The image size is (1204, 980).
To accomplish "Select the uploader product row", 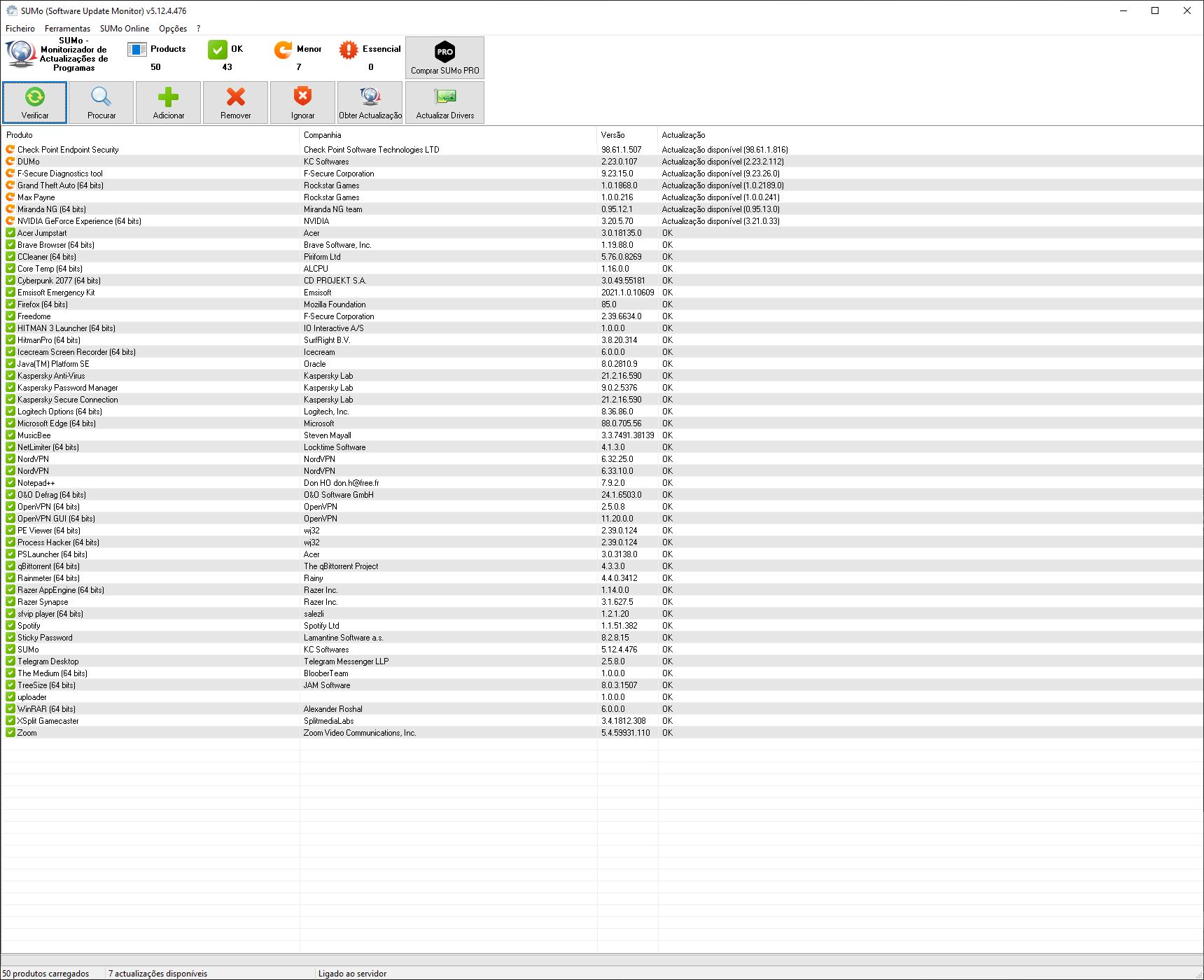I will pyautogui.click(x=602, y=697).
